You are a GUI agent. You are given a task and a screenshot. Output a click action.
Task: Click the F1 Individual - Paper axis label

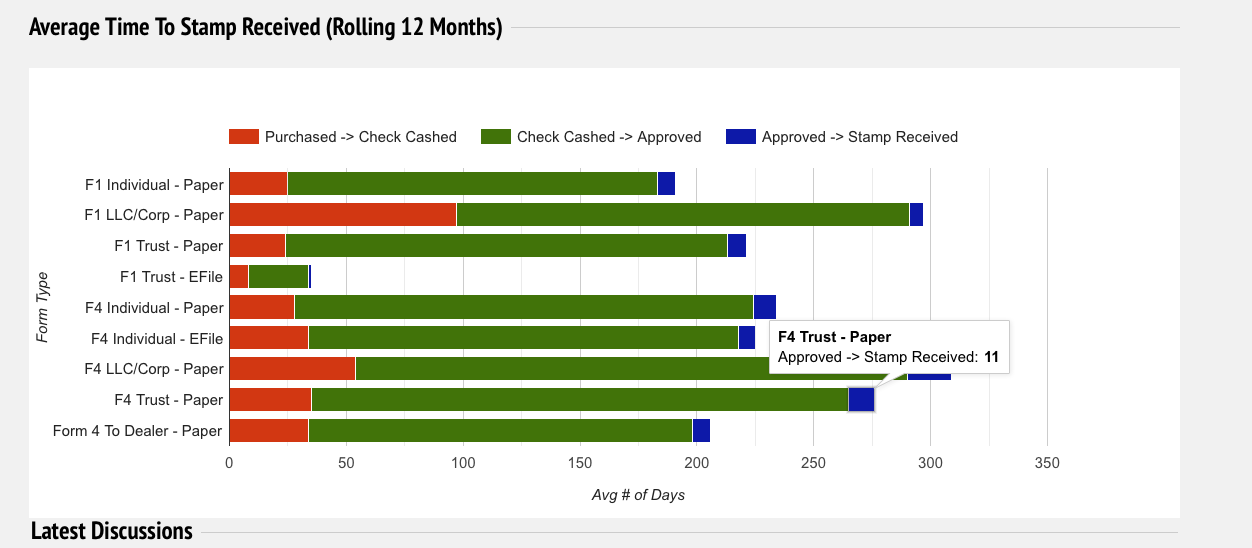(x=154, y=185)
